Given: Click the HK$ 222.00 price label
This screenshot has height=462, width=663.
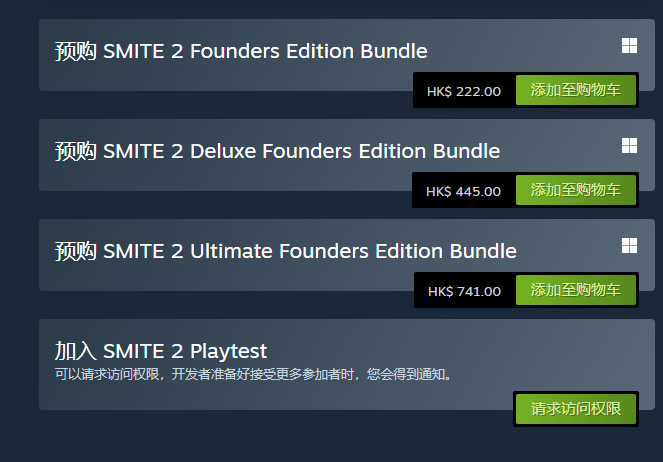Looking at the screenshot, I should [464, 91].
